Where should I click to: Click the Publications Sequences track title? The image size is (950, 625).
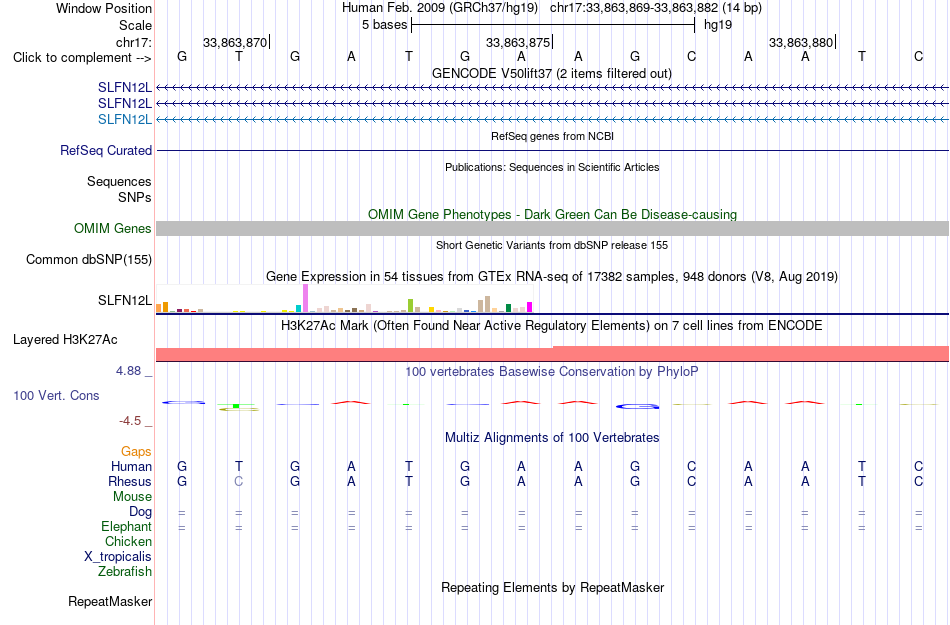tap(552, 167)
